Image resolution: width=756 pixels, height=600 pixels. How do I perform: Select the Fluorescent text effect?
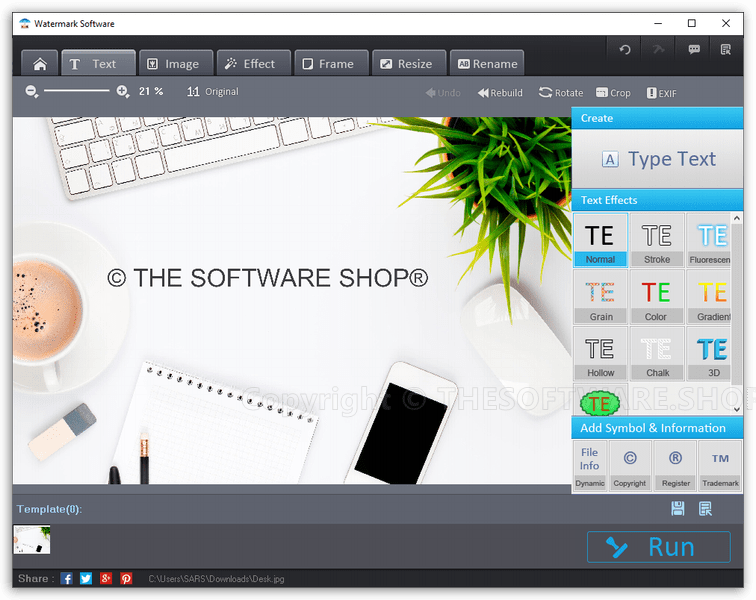(709, 240)
